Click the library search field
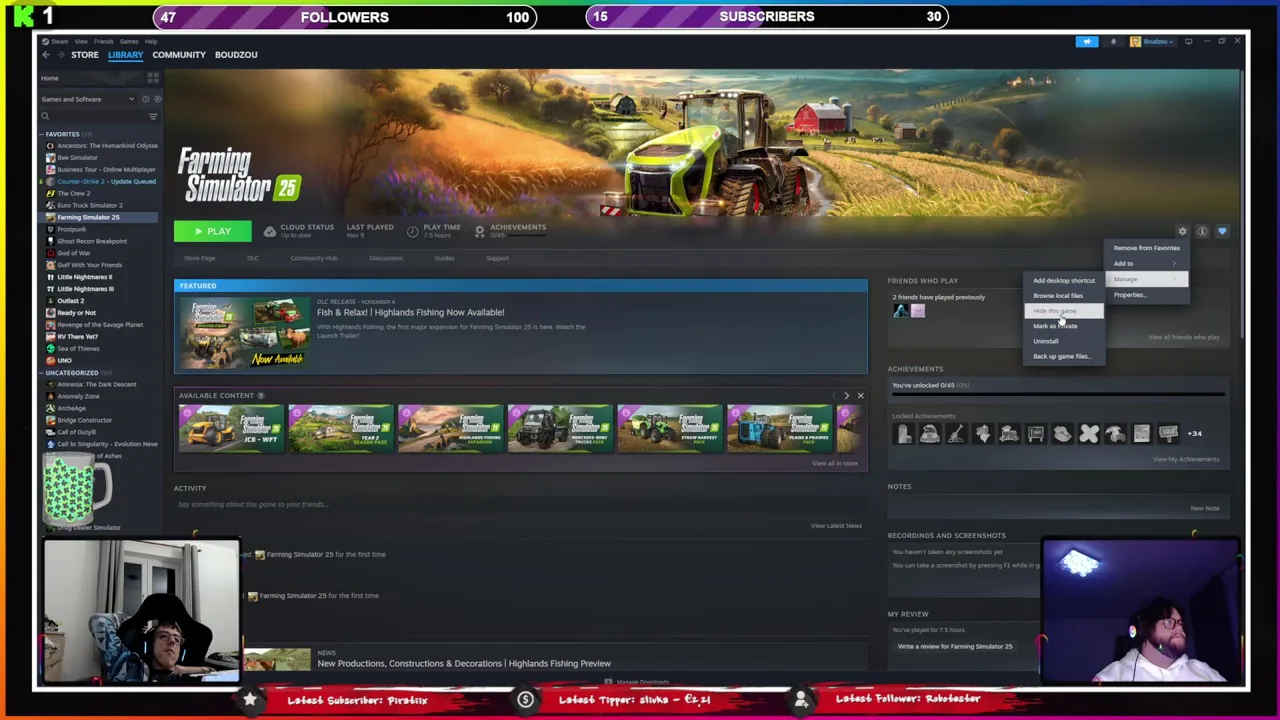 coord(92,117)
